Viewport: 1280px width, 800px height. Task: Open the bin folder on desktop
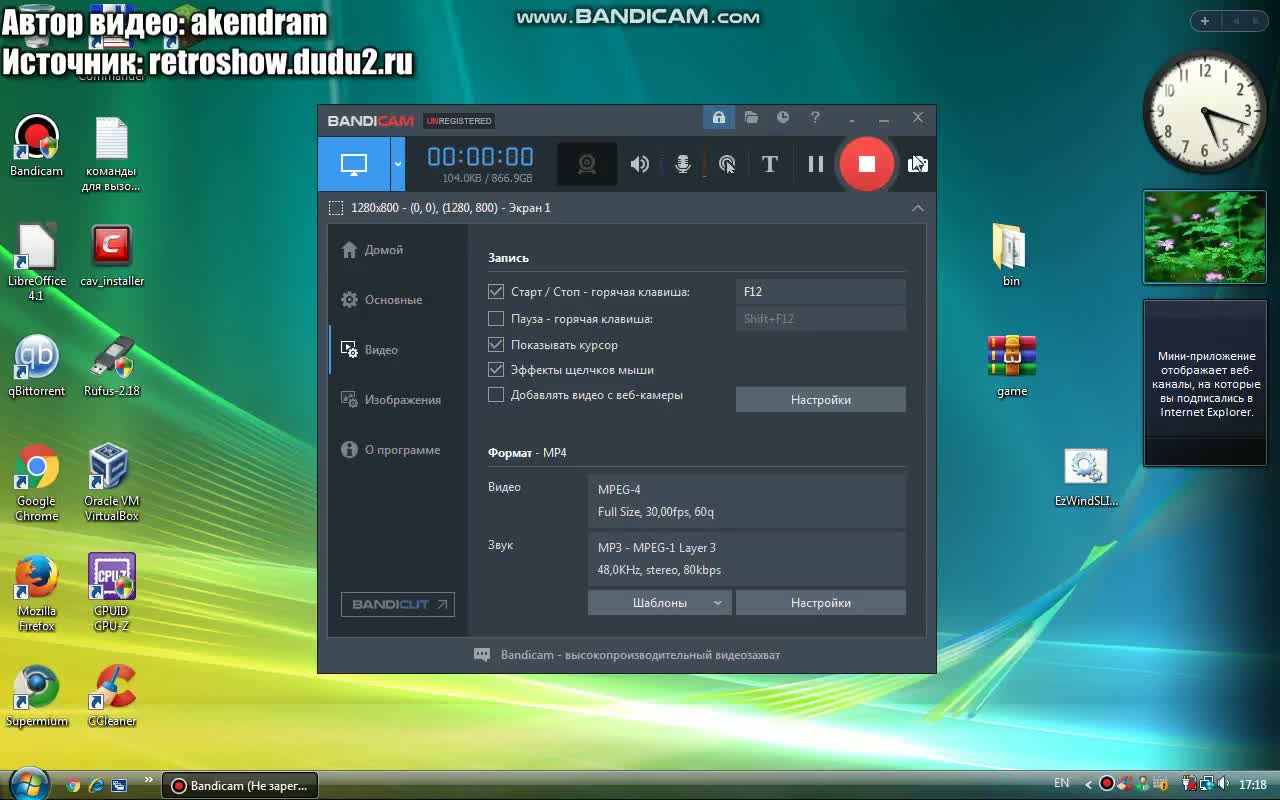point(1011,256)
